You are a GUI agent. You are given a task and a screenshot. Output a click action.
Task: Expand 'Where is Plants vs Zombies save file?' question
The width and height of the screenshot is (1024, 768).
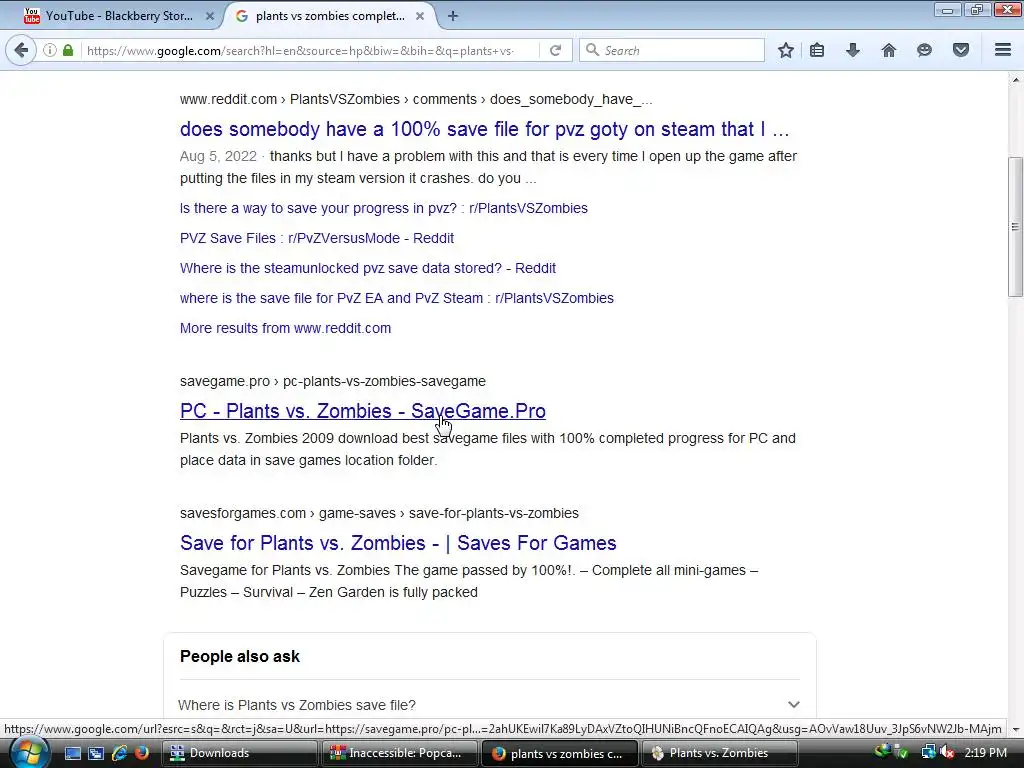coord(488,705)
